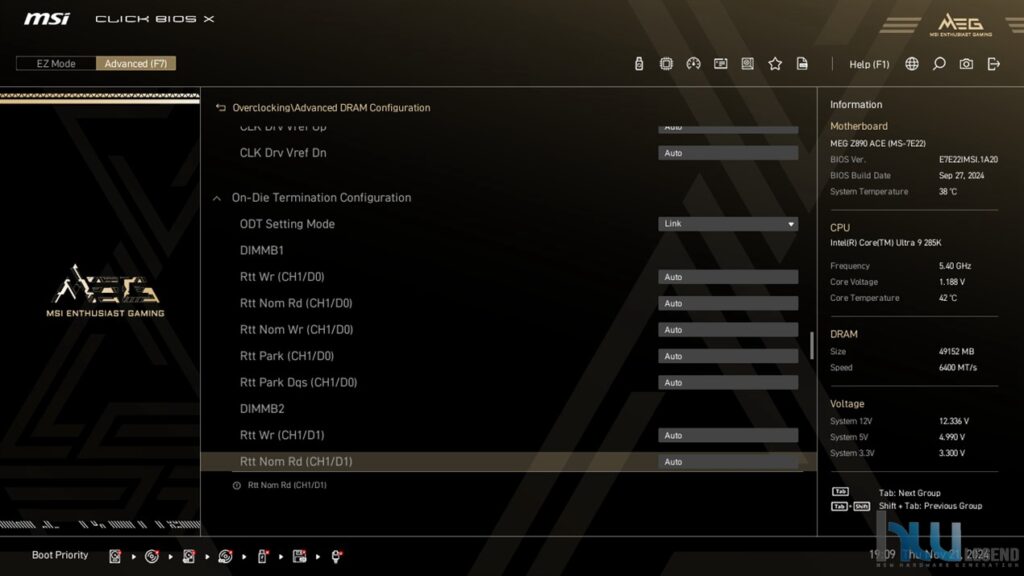1024x576 pixels.
Task: Select the CLK Drv Vref Dn label
Action: click(x=283, y=153)
